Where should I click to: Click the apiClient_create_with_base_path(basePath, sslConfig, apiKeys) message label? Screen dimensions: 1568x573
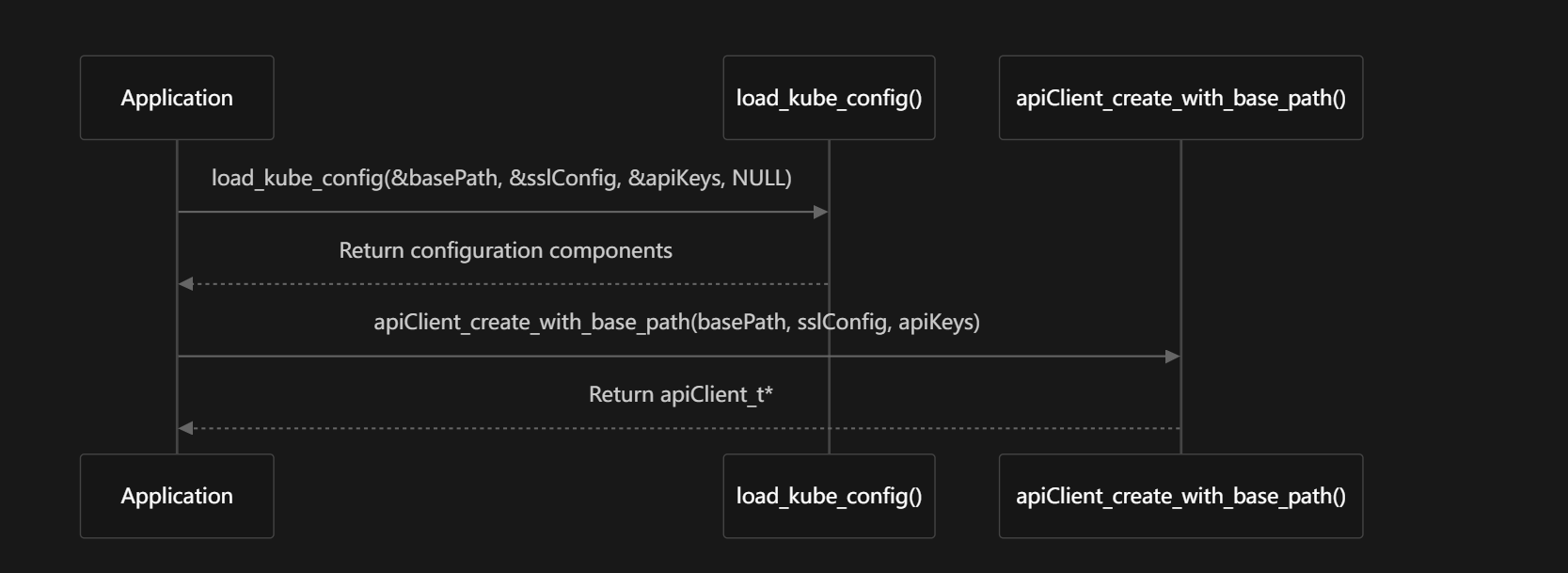point(676,322)
